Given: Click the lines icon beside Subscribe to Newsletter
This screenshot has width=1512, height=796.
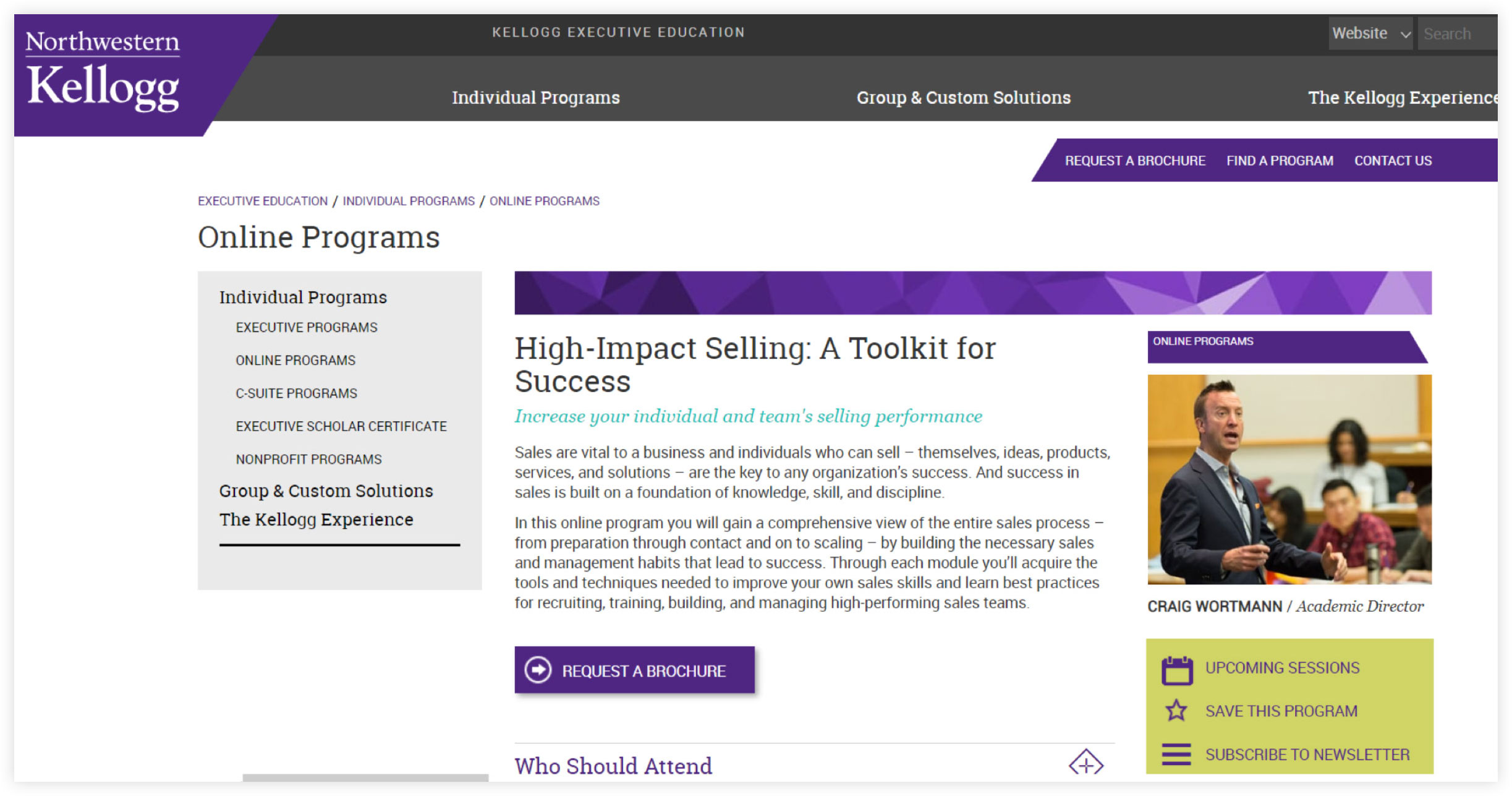Looking at the screenshot, I should coord(1176,754).
